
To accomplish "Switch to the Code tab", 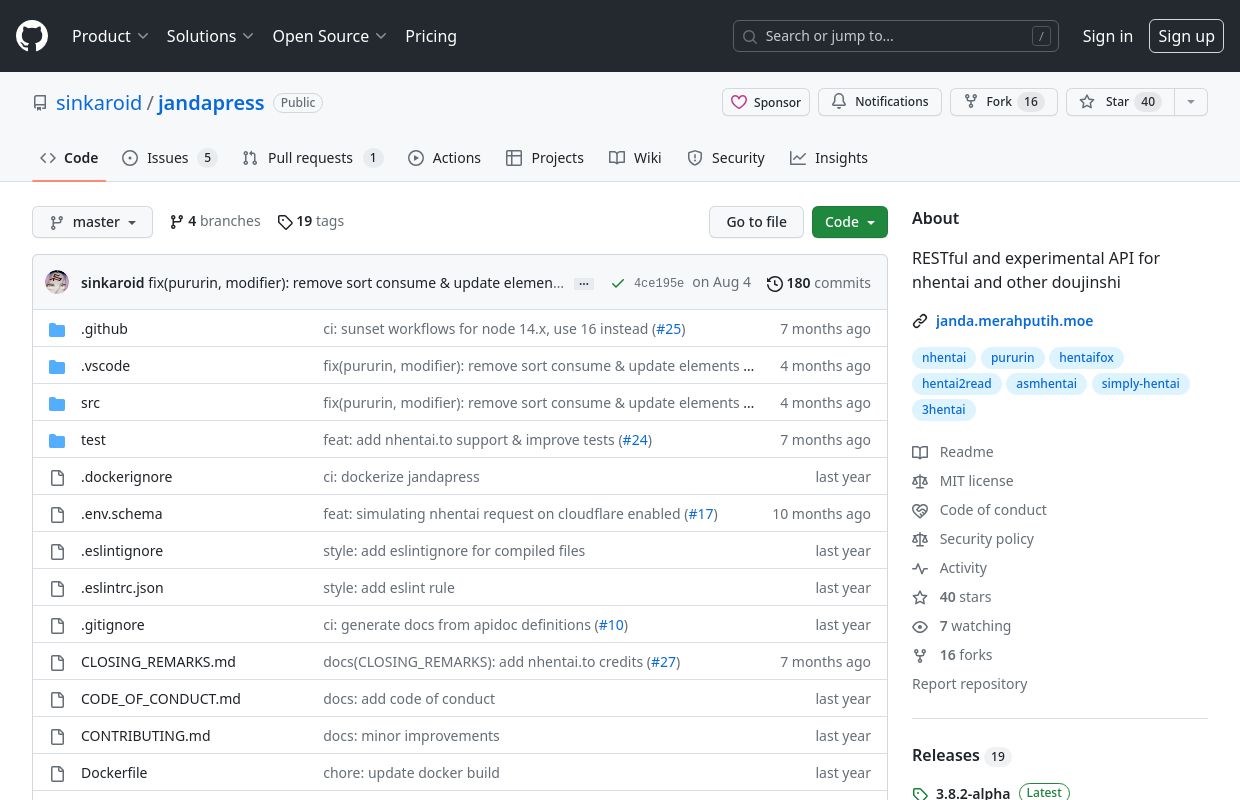I will [x=69, y=158].
